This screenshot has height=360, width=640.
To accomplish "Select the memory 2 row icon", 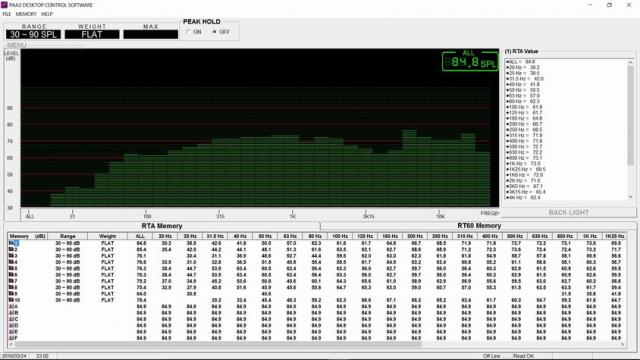I will (11, 249).
